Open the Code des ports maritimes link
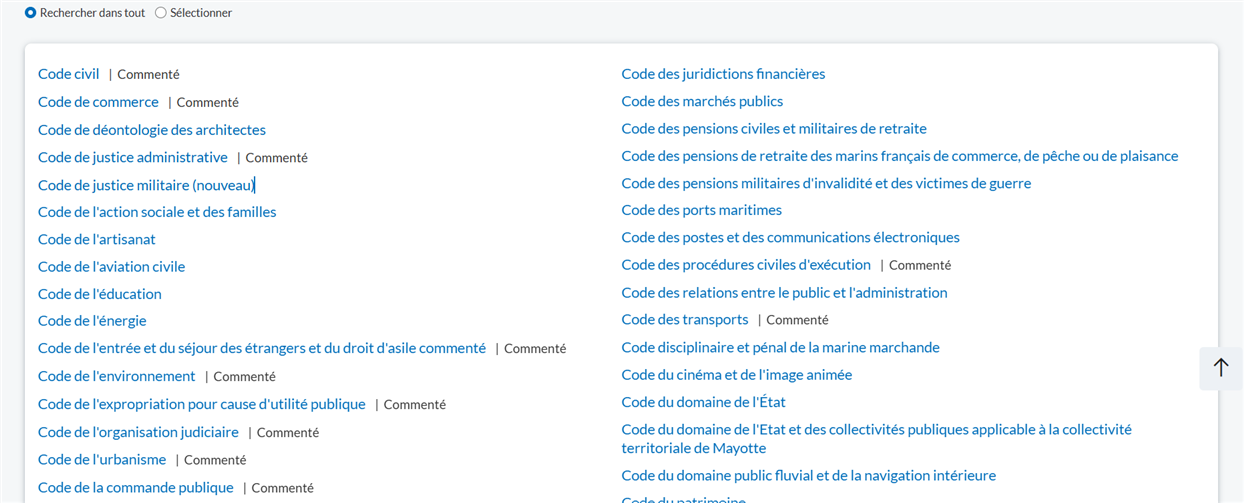This screenshot has height=503, width=1244. pos(701,210)
